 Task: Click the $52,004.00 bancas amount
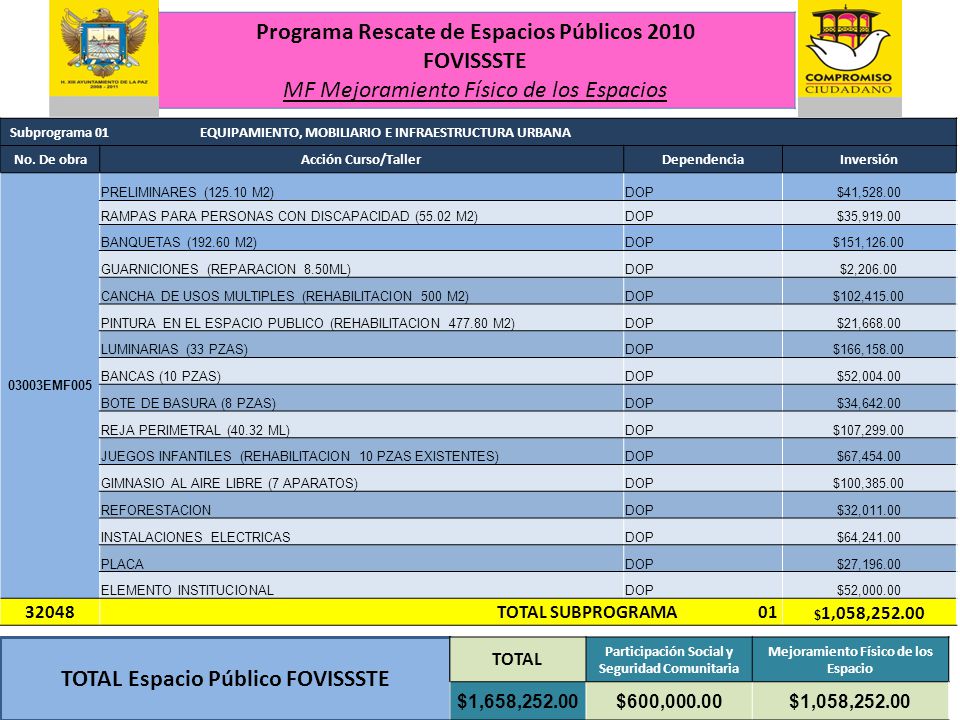tap(868, 377)
